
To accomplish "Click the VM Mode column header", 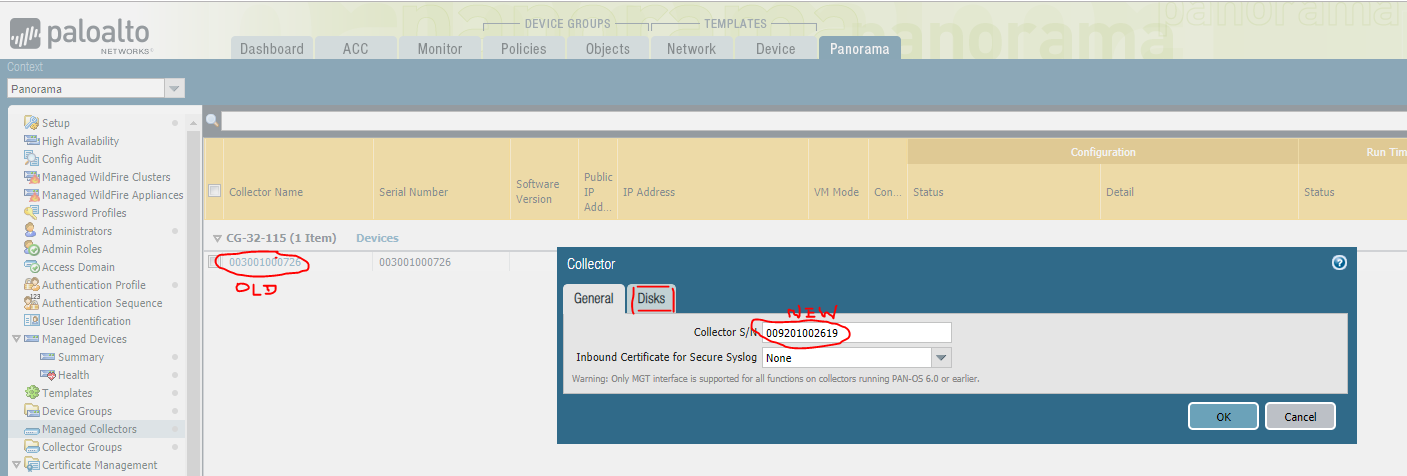I will coord(838,192).
